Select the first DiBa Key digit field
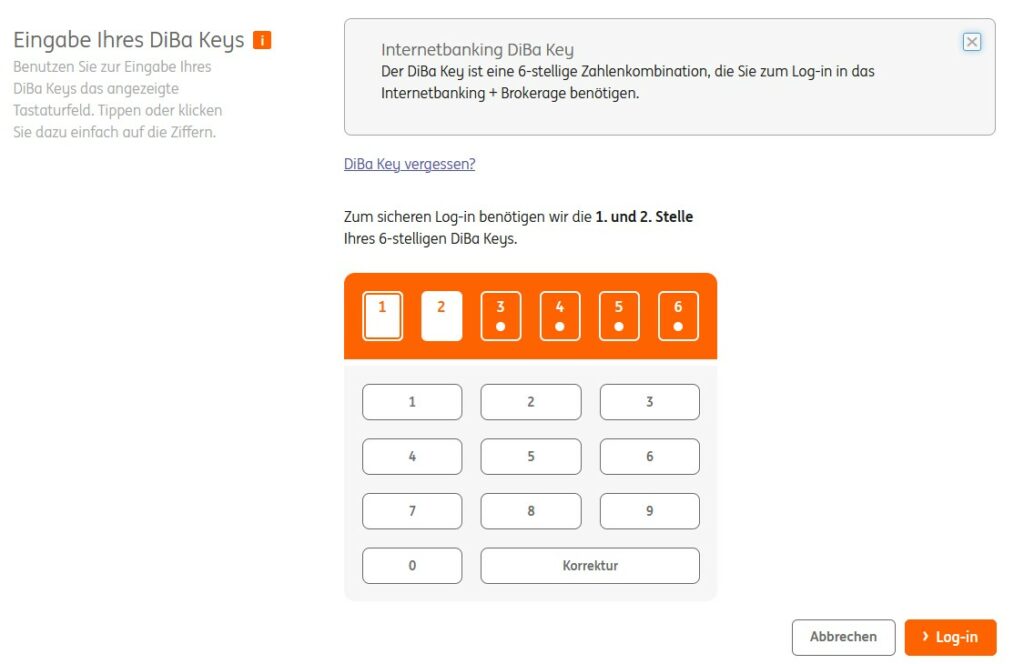Screen dimensions: 1024x664 [x=382, y=316]
